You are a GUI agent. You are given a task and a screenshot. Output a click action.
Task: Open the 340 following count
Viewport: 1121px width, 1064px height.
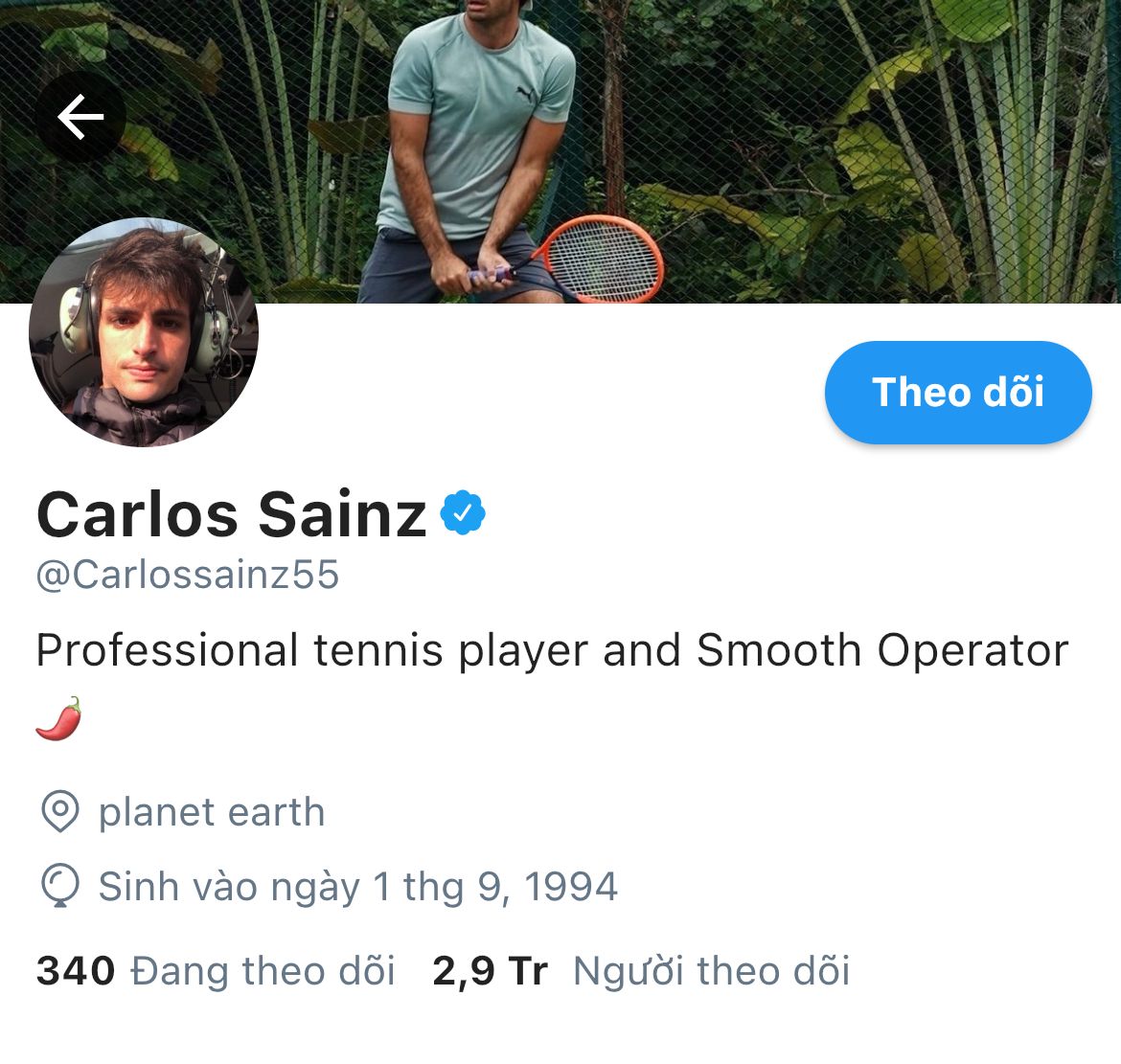tap(76, 970)
